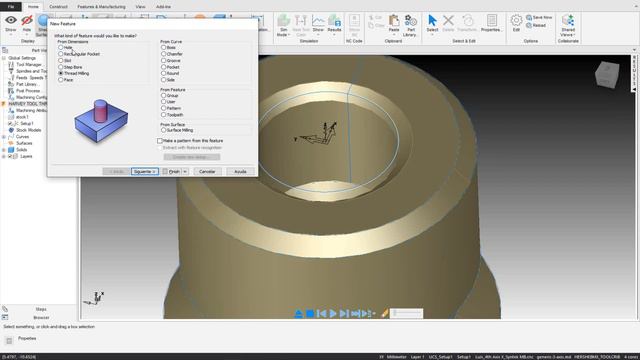Click the Delete X icon

click(x=448, y=20)
